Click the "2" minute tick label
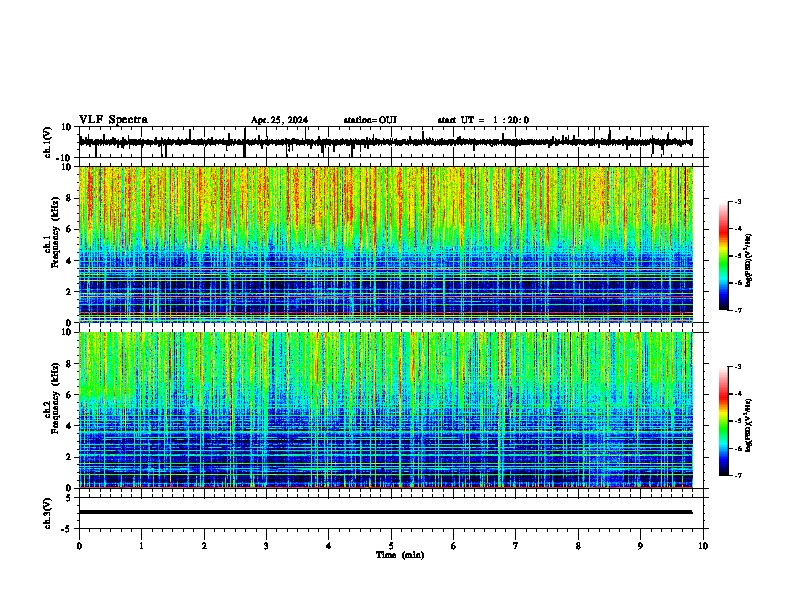 pyautogui.click(x=204, y=546)
